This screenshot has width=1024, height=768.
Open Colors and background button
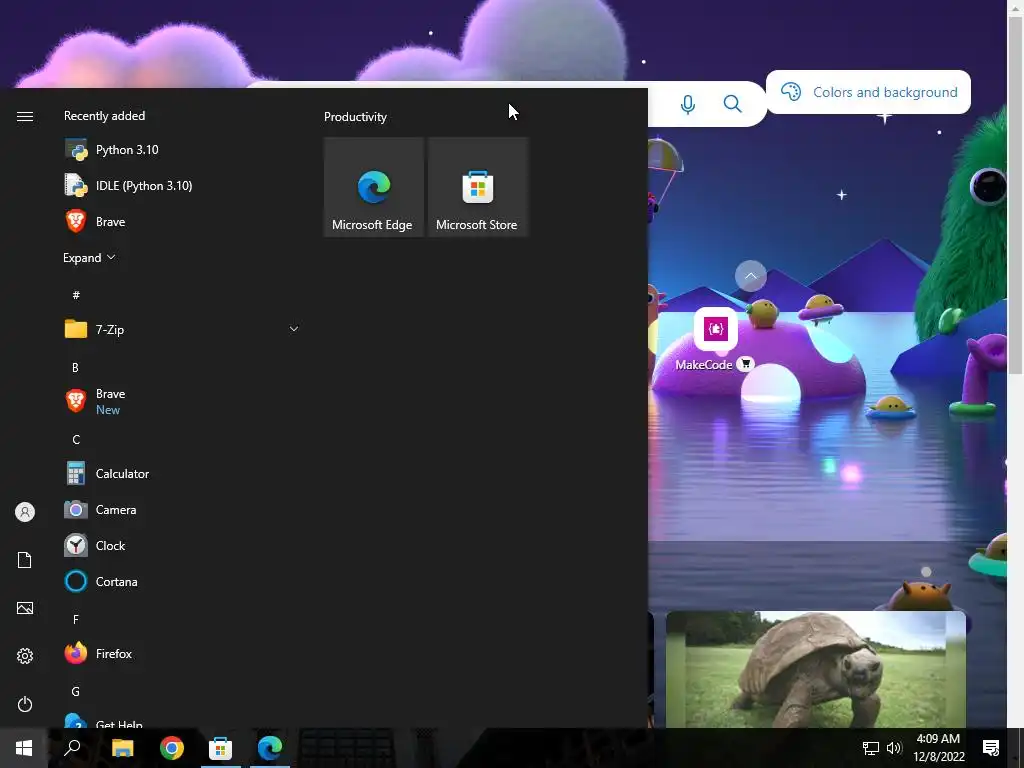point(868,92)
